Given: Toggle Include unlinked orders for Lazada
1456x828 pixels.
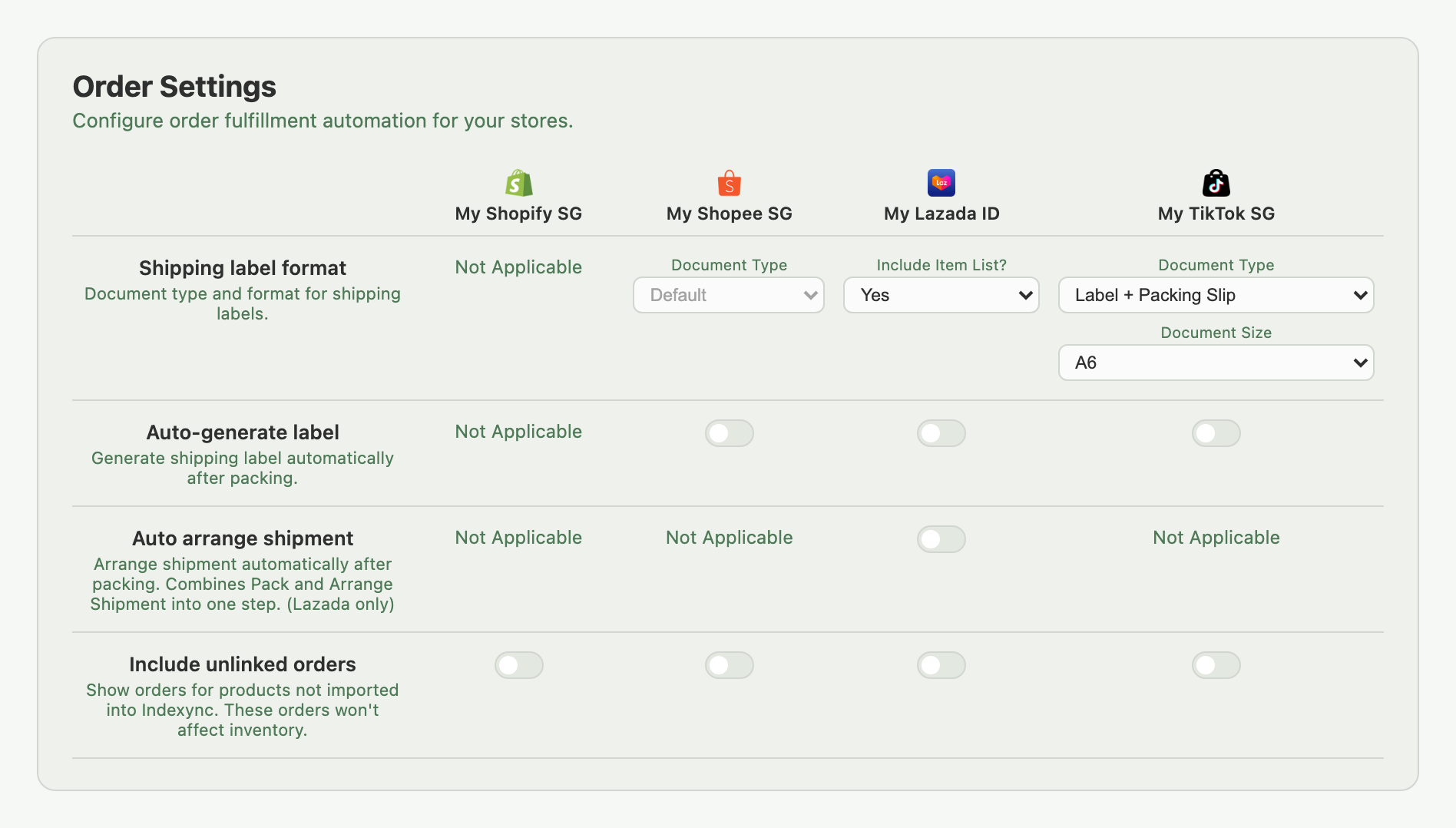Looking at the screenshot, I should pos(941,665).
